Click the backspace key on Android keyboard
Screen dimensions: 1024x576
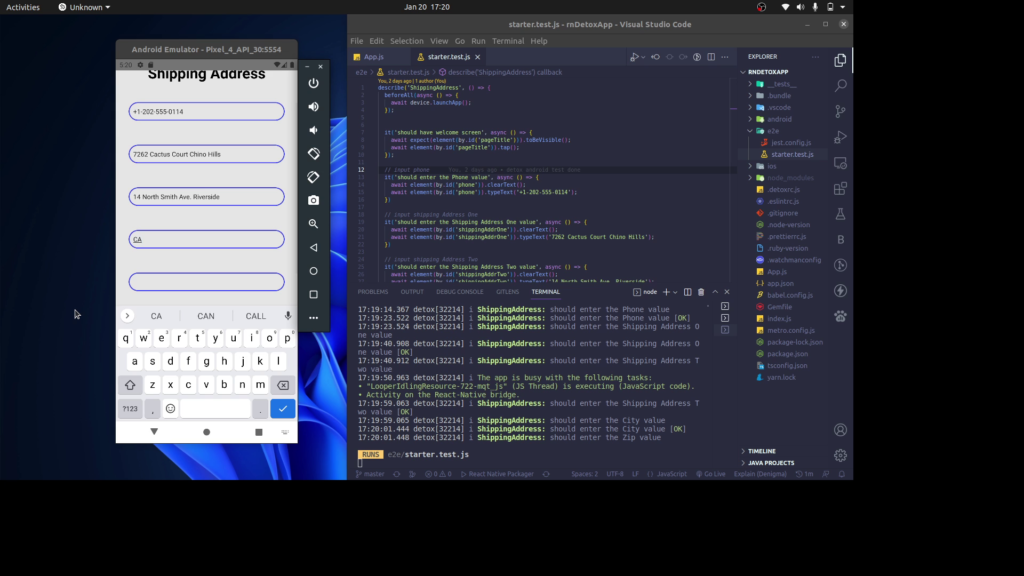[x=283, y=385]
